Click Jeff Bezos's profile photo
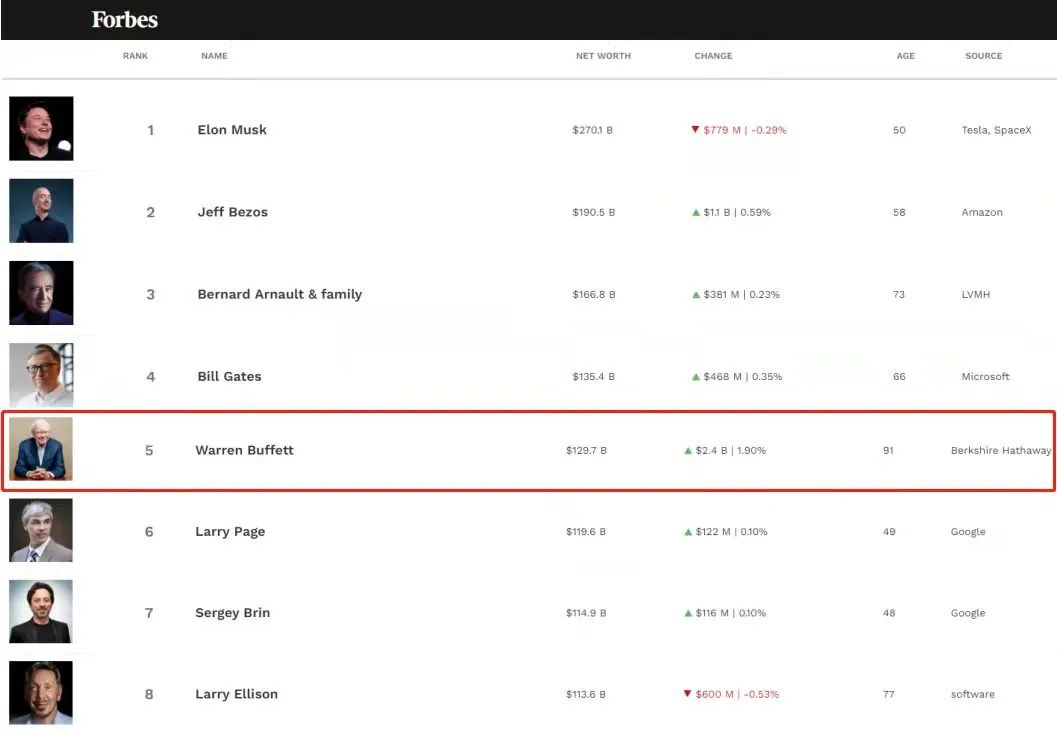 tap(41, 211)
